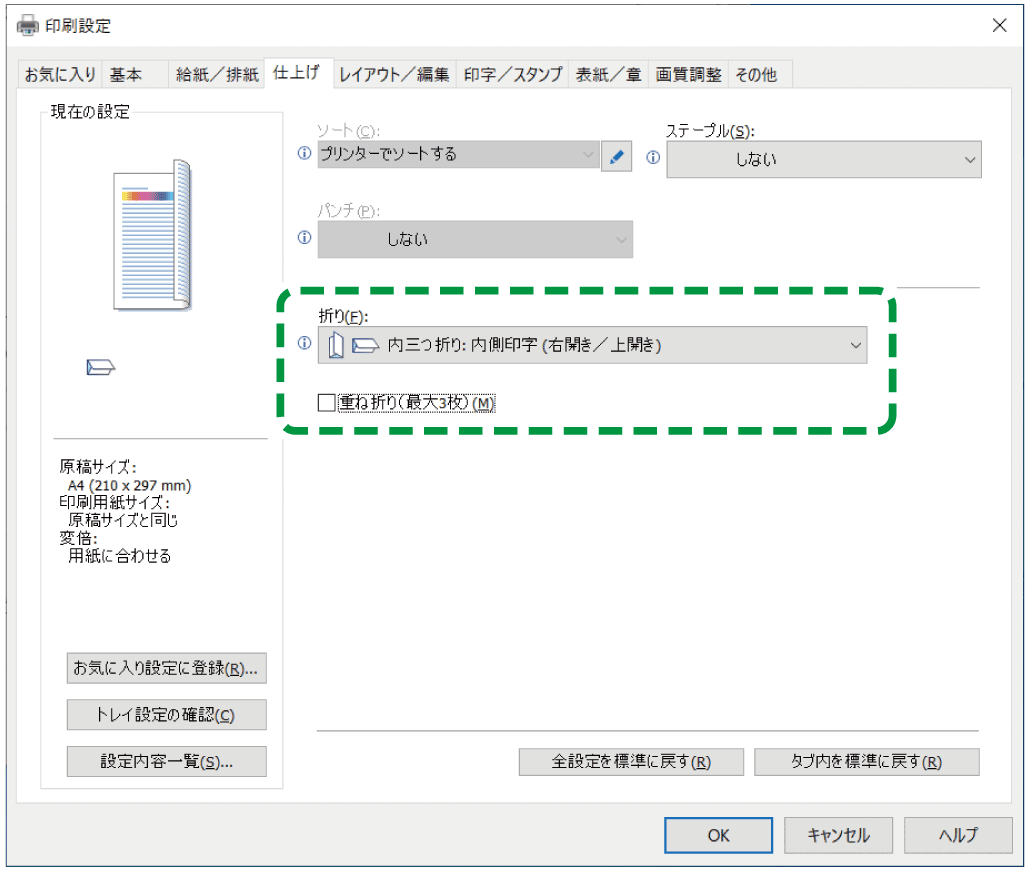
Task: Enable 重ね折り(最大3枚) checkbox
Action: 326,403
